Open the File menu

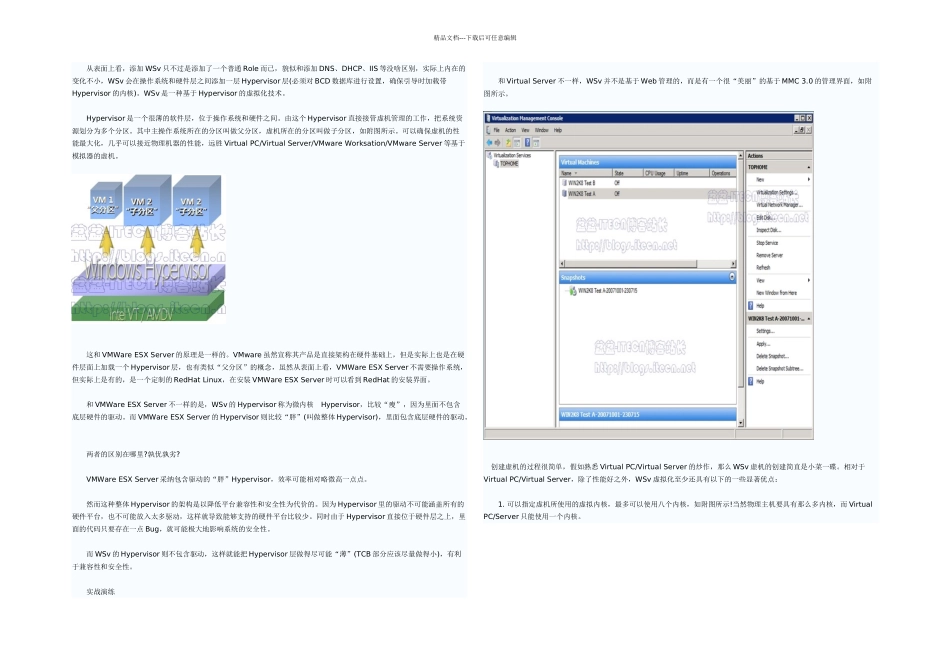click(x=496, y=130)
